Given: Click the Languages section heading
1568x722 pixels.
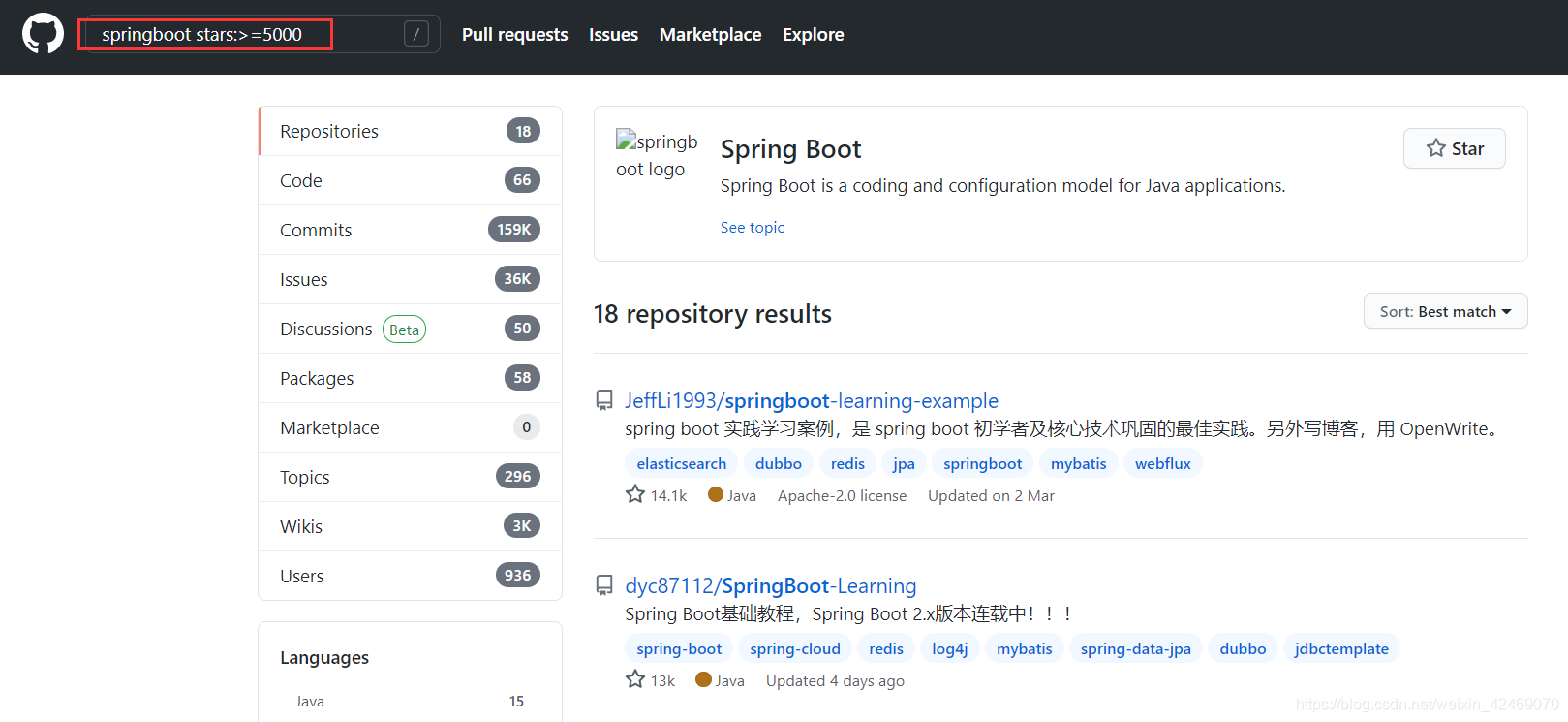Looking at the screenshot, I should click(x=324, y=657).
